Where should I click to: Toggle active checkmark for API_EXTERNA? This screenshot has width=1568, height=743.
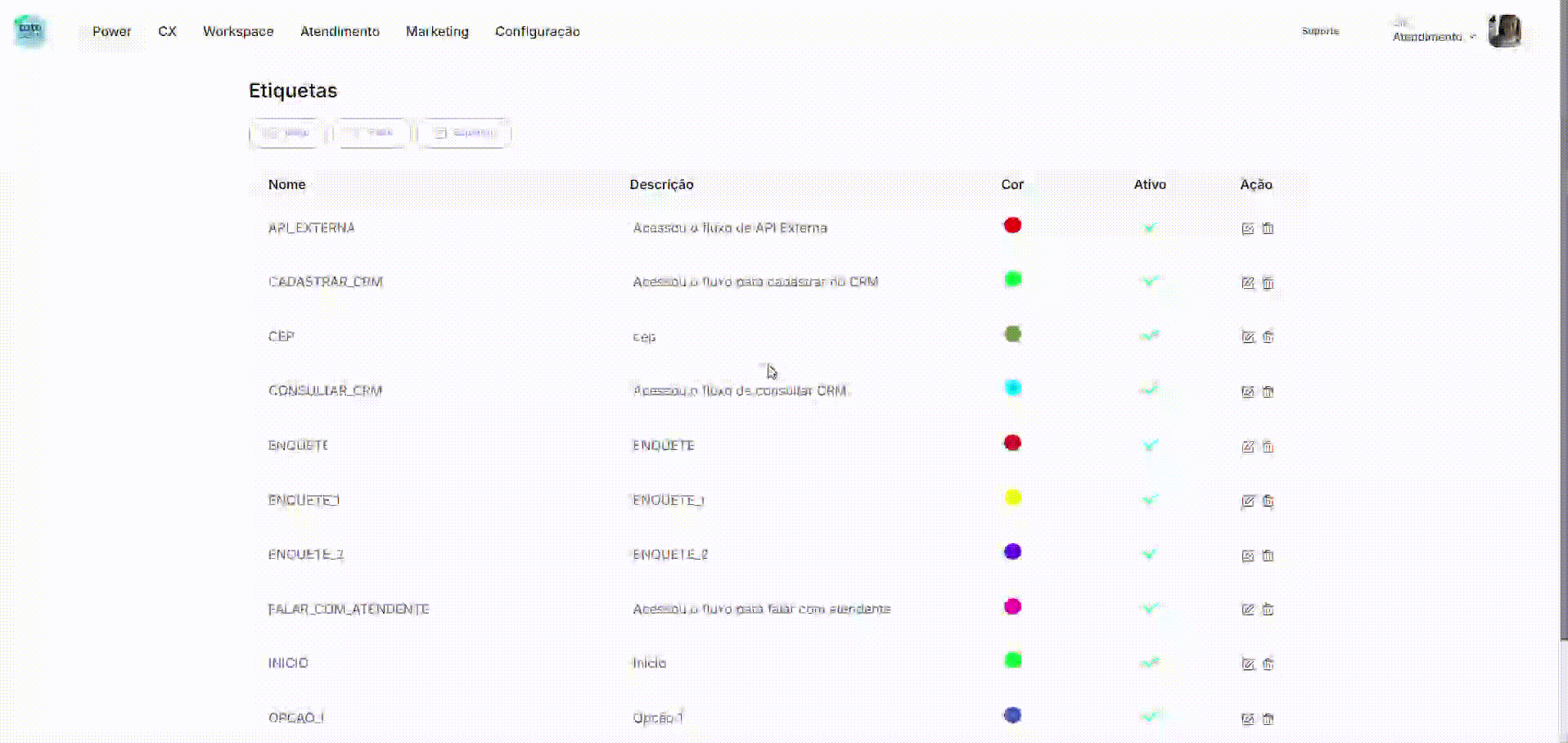pyautogui.click(x=1149, y=227)
